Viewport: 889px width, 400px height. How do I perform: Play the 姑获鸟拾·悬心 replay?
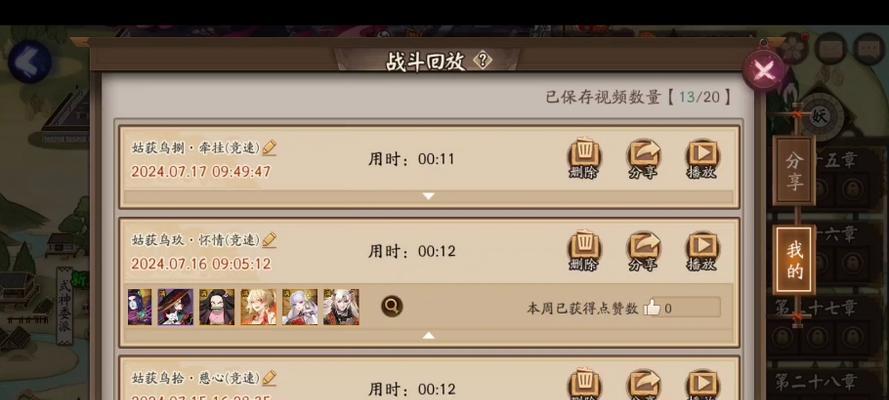click(x=702, y=385)
